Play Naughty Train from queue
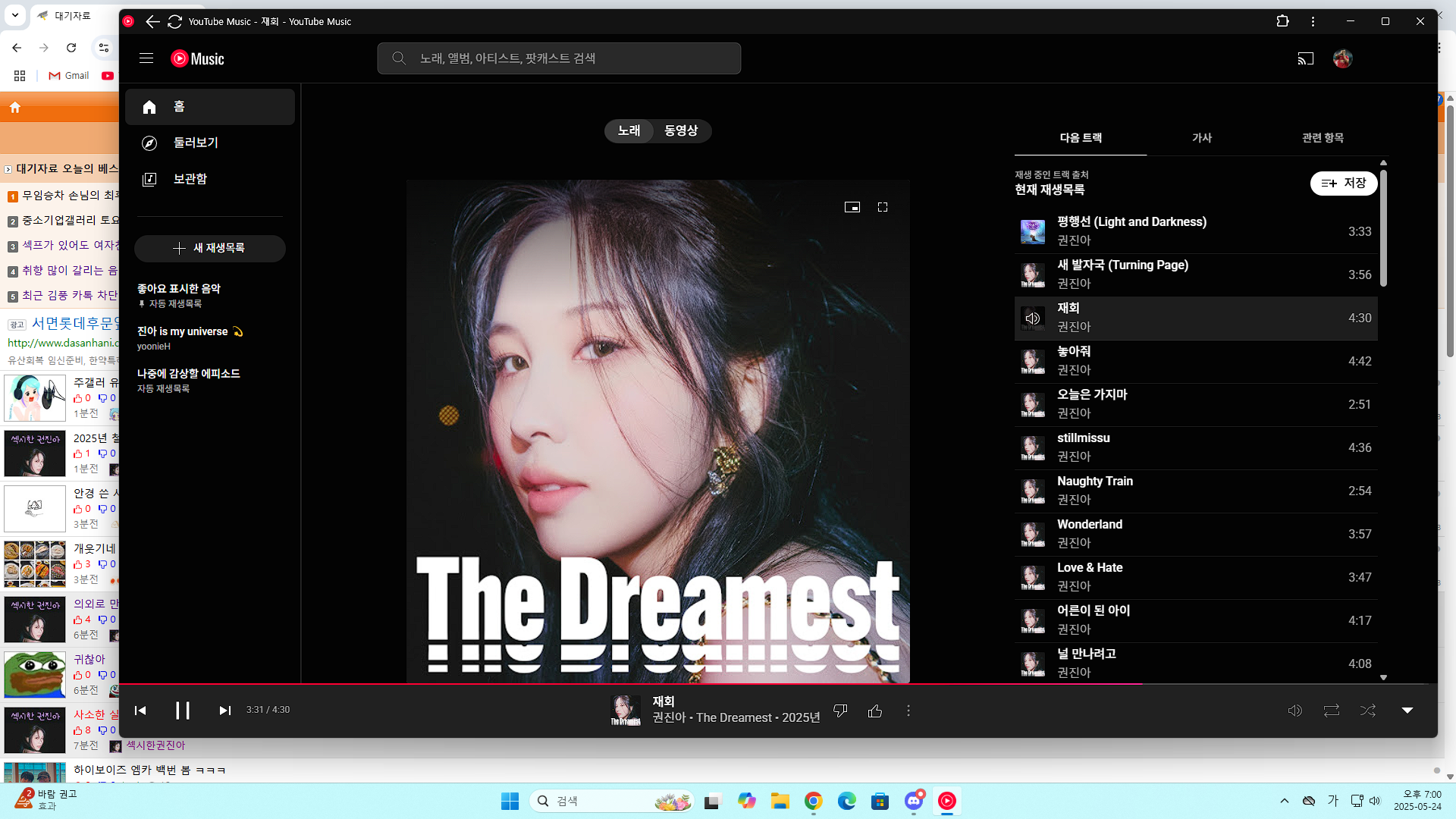 1196,491
